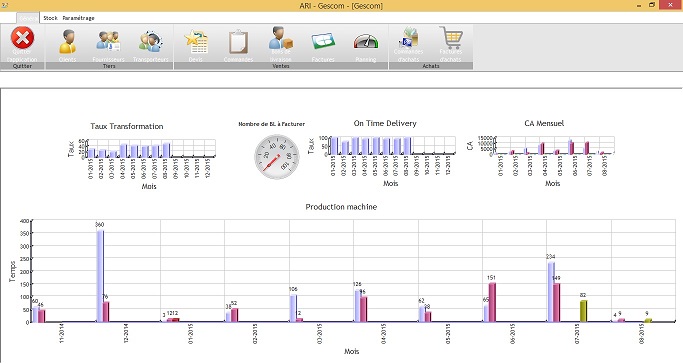Switch to the General ribbon tab
Screen dimensions: 683x364
28,18
